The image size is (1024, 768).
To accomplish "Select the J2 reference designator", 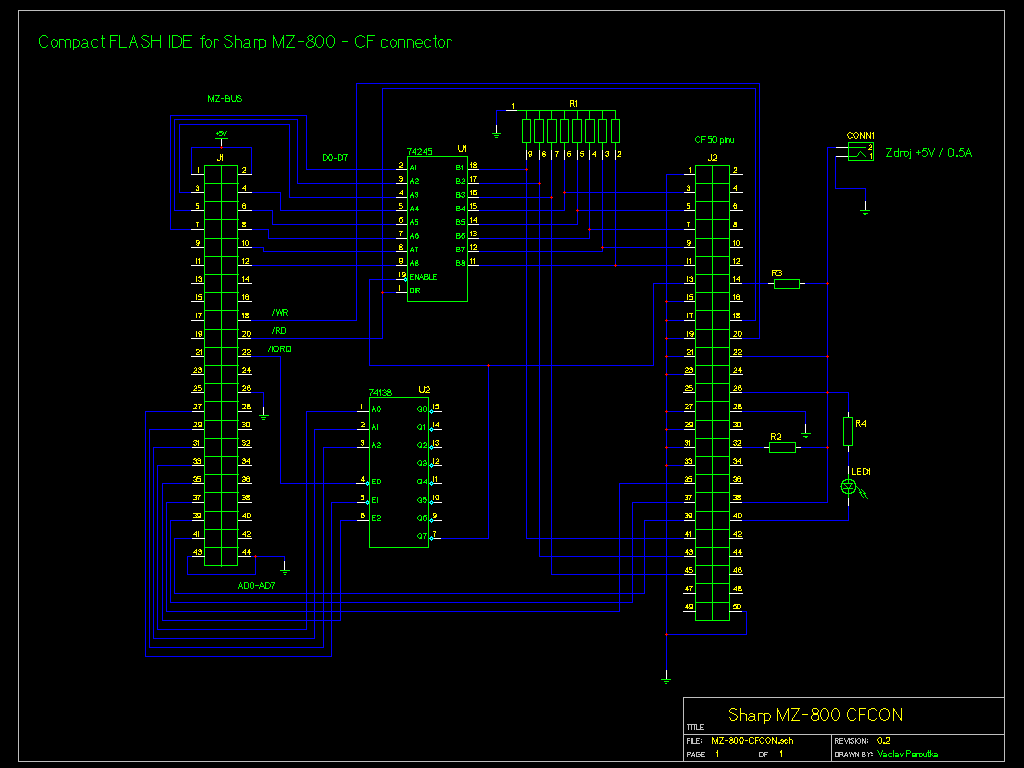I will click(x=712, y=157).
